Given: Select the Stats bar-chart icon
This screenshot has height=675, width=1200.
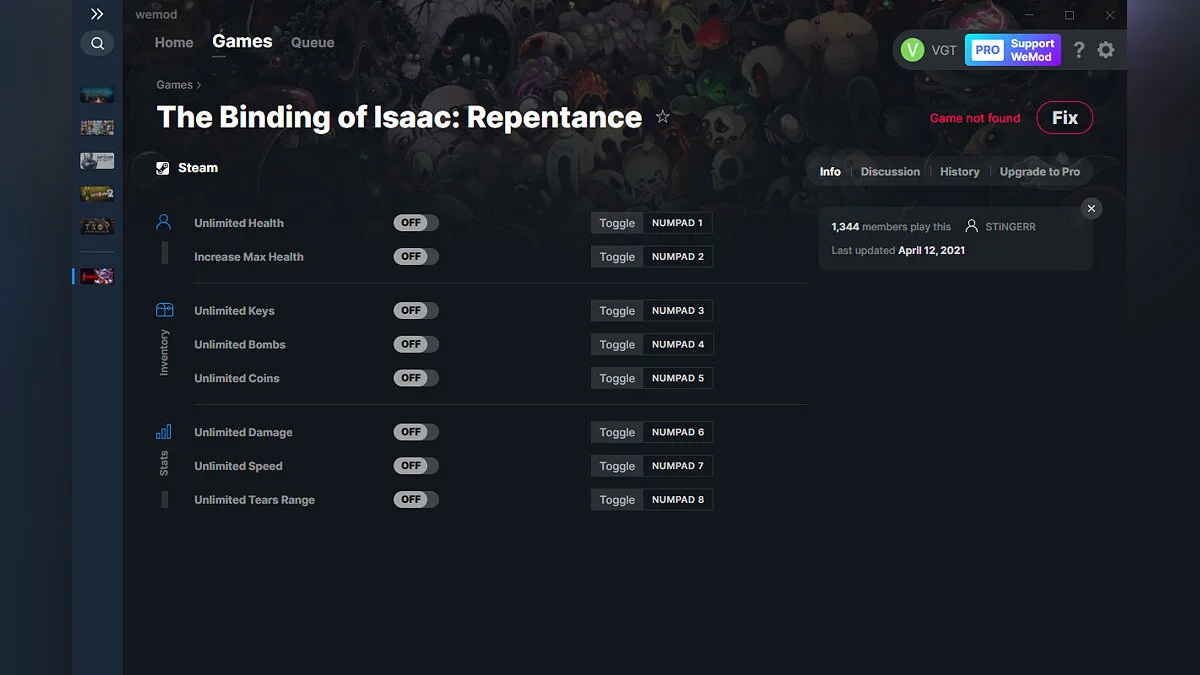Looking at the screenshot, I should point(163,431).
